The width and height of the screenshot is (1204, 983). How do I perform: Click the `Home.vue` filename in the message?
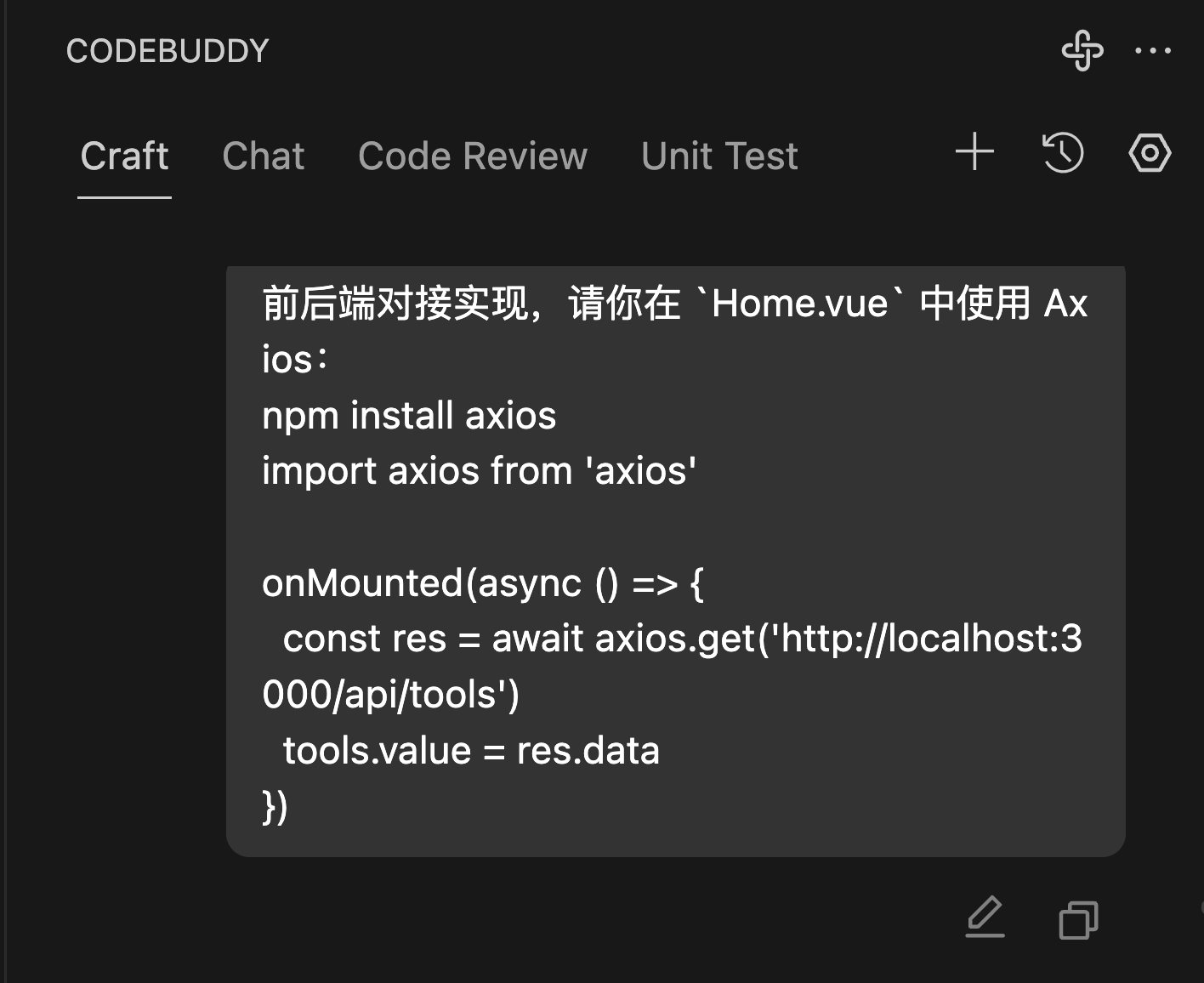[x=799, y=304]
